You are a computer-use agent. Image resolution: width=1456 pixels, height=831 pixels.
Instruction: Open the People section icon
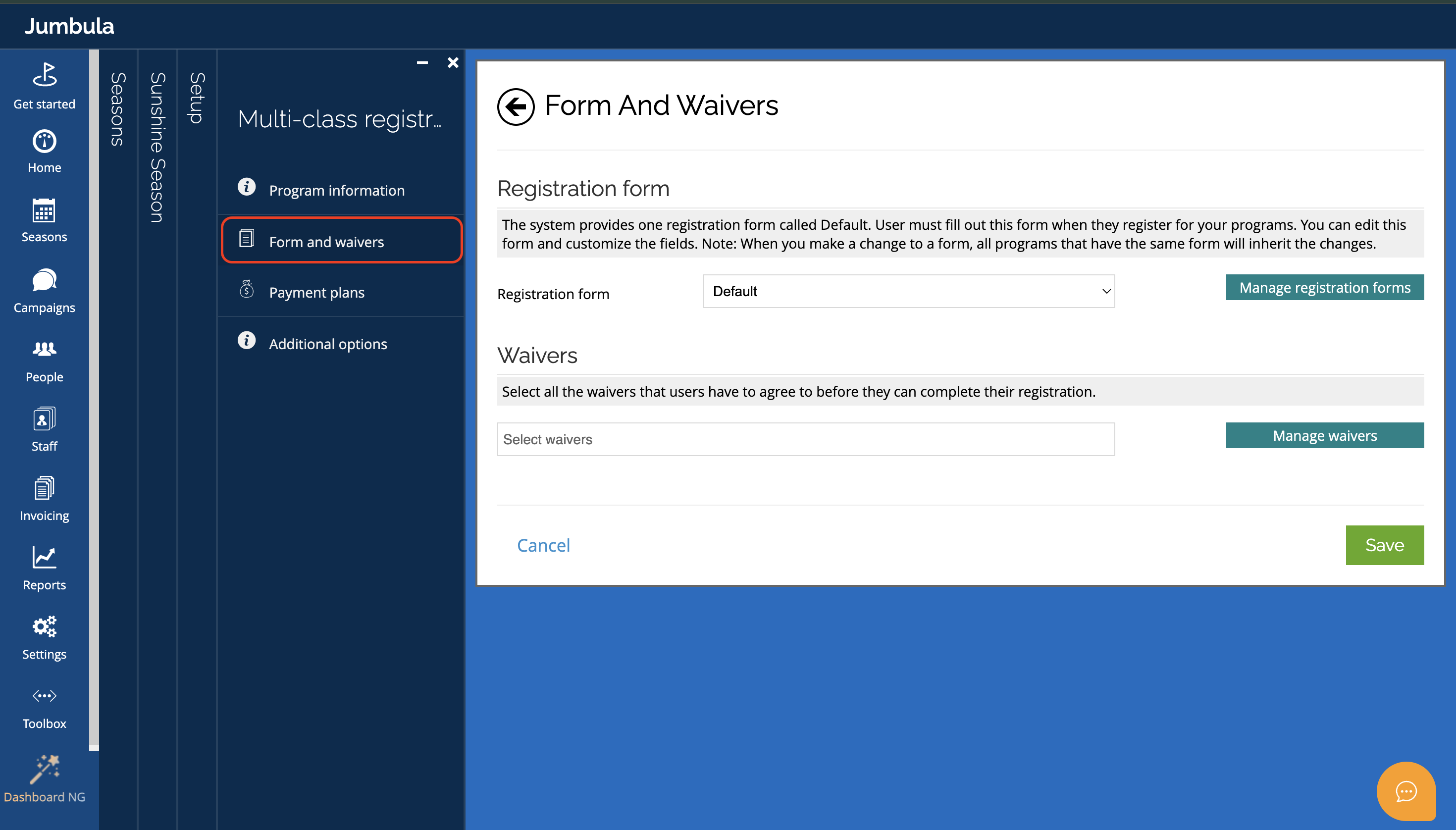pos(45,361)
